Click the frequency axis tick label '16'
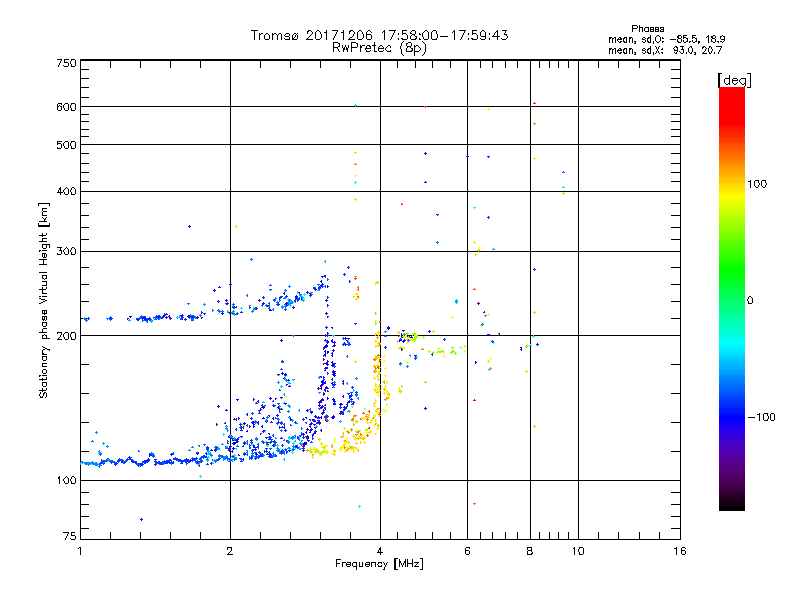 coord(680,551)
